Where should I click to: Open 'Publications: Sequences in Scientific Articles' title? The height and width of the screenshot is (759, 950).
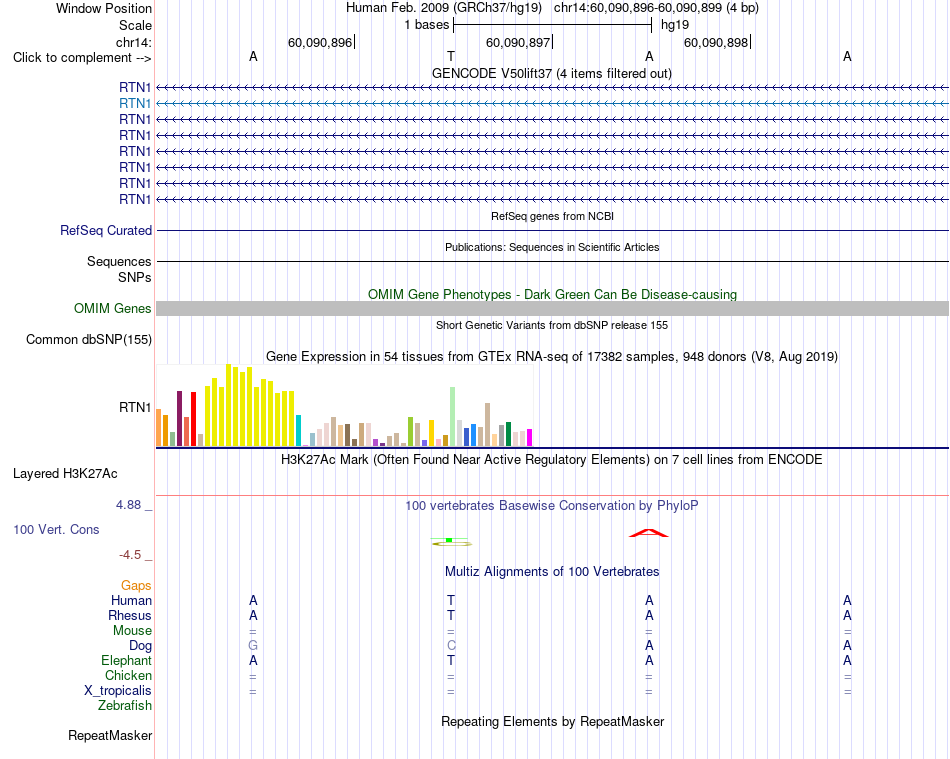552,247
